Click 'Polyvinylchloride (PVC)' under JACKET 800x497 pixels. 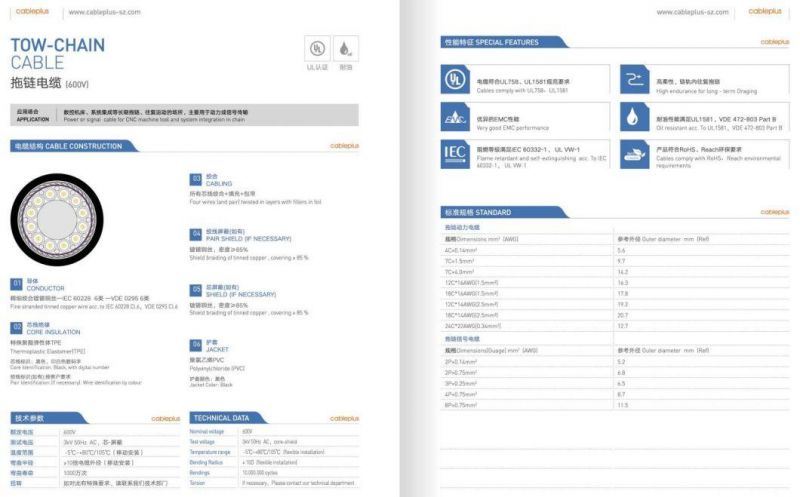coord(217,368)
